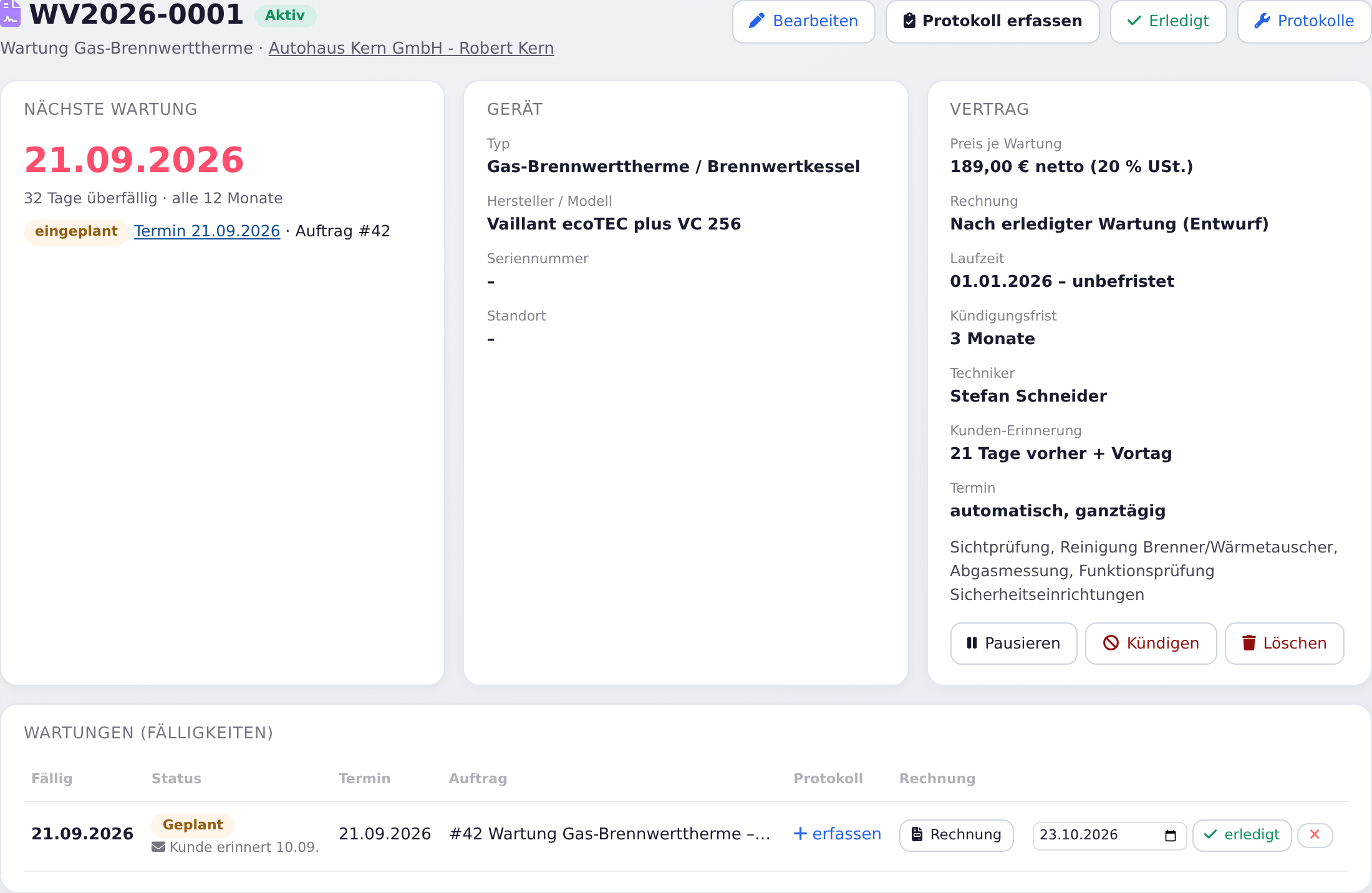Click 21 Tage vorher + Vortag value

click(1061, 453)
